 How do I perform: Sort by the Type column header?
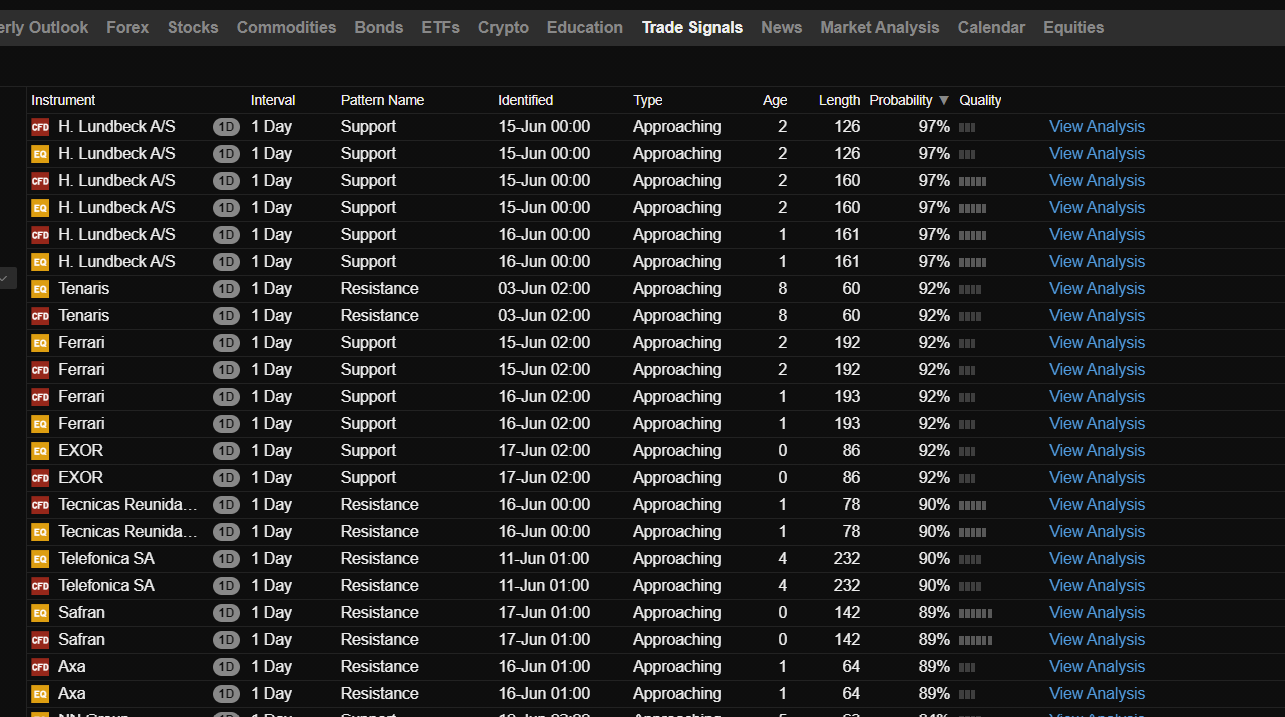(x=648, y=100)
